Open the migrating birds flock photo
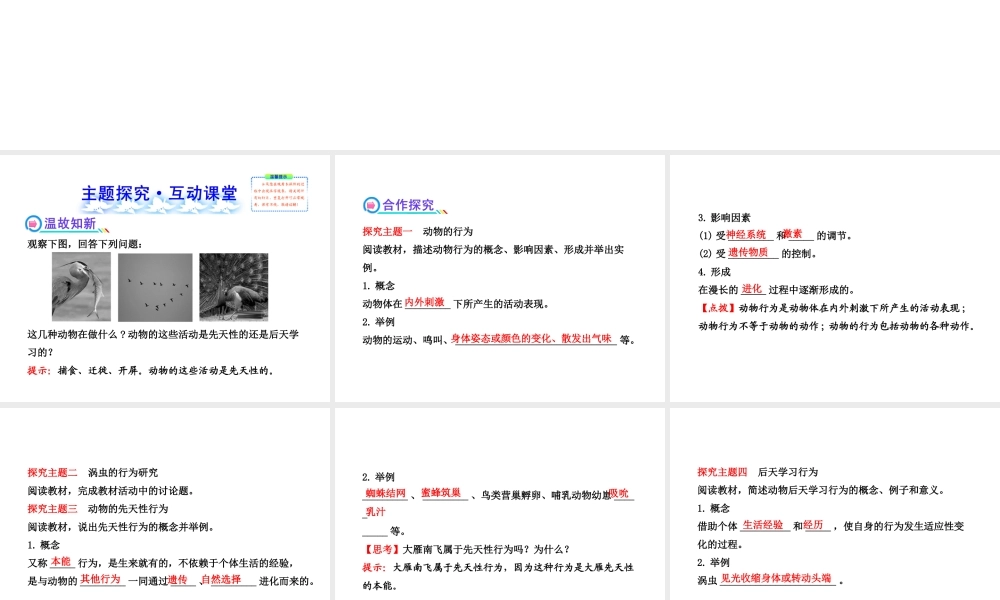 tap(155, 287)
